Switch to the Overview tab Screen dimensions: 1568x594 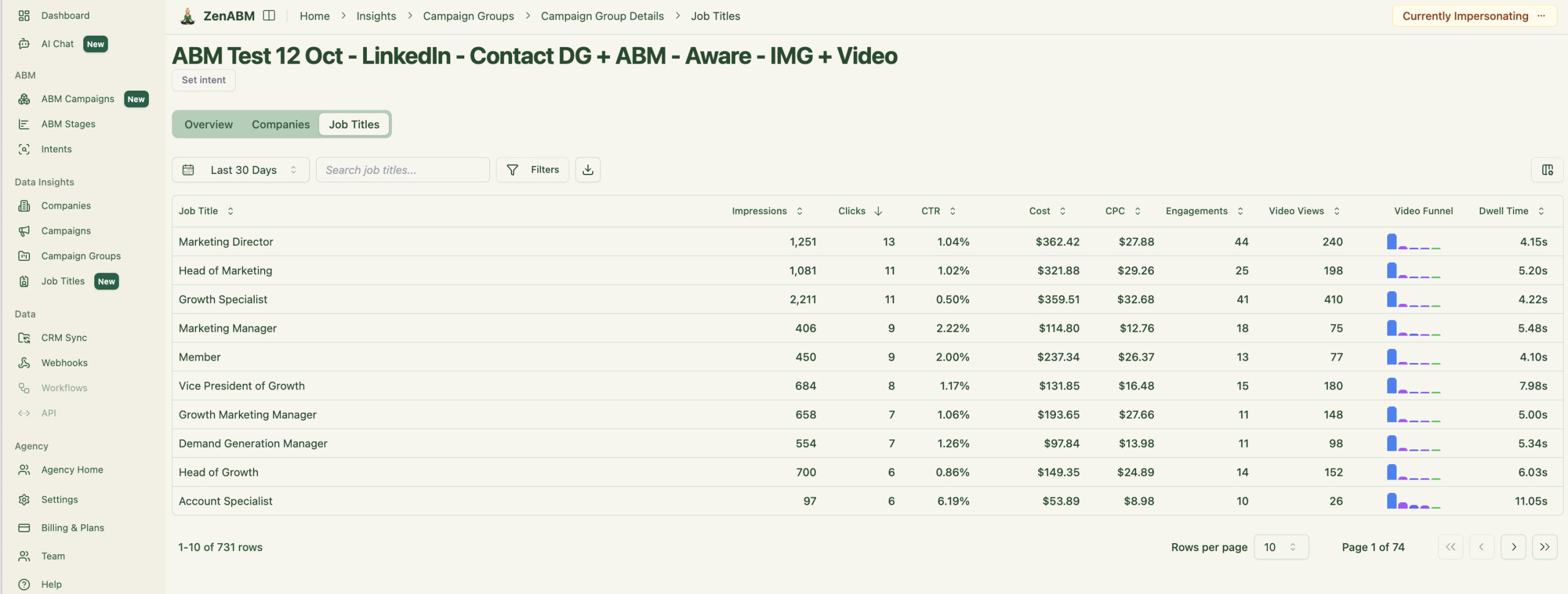tap(208, 124)
